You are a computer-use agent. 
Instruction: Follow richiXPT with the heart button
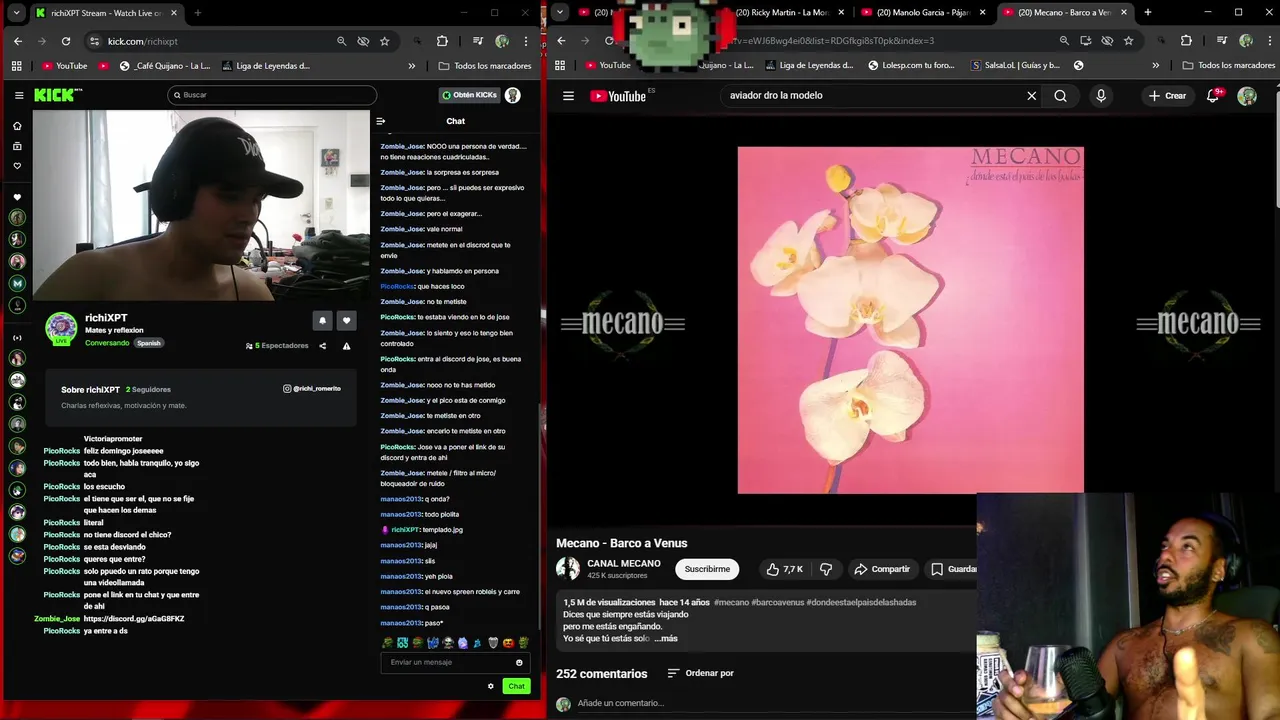point(346,321)
